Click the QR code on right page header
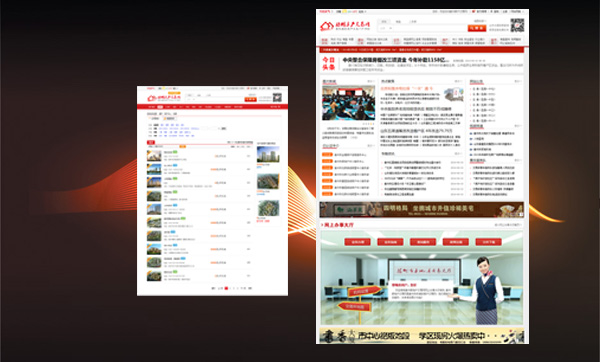The height and width of the screenshot is (362, 600). coord(517,25)
